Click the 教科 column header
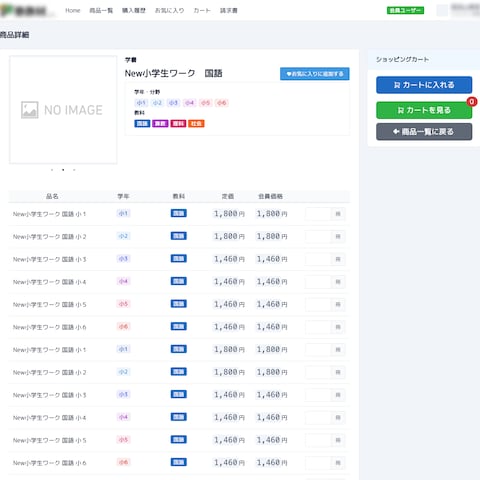Viewport: 480px width, 480px height. click(x=179, y=196)
